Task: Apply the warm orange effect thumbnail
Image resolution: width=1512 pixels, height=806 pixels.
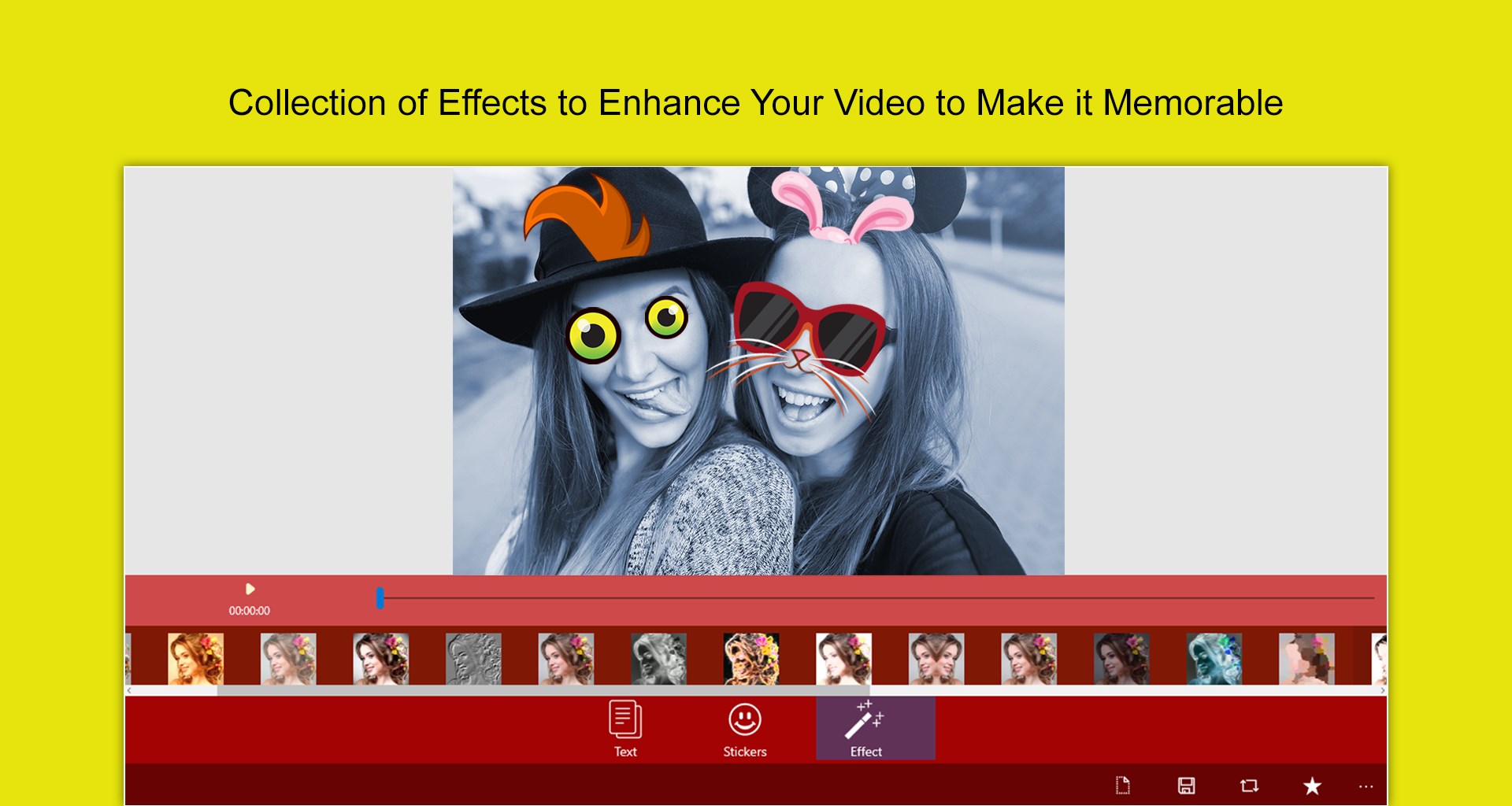Action: click(195, 659)
